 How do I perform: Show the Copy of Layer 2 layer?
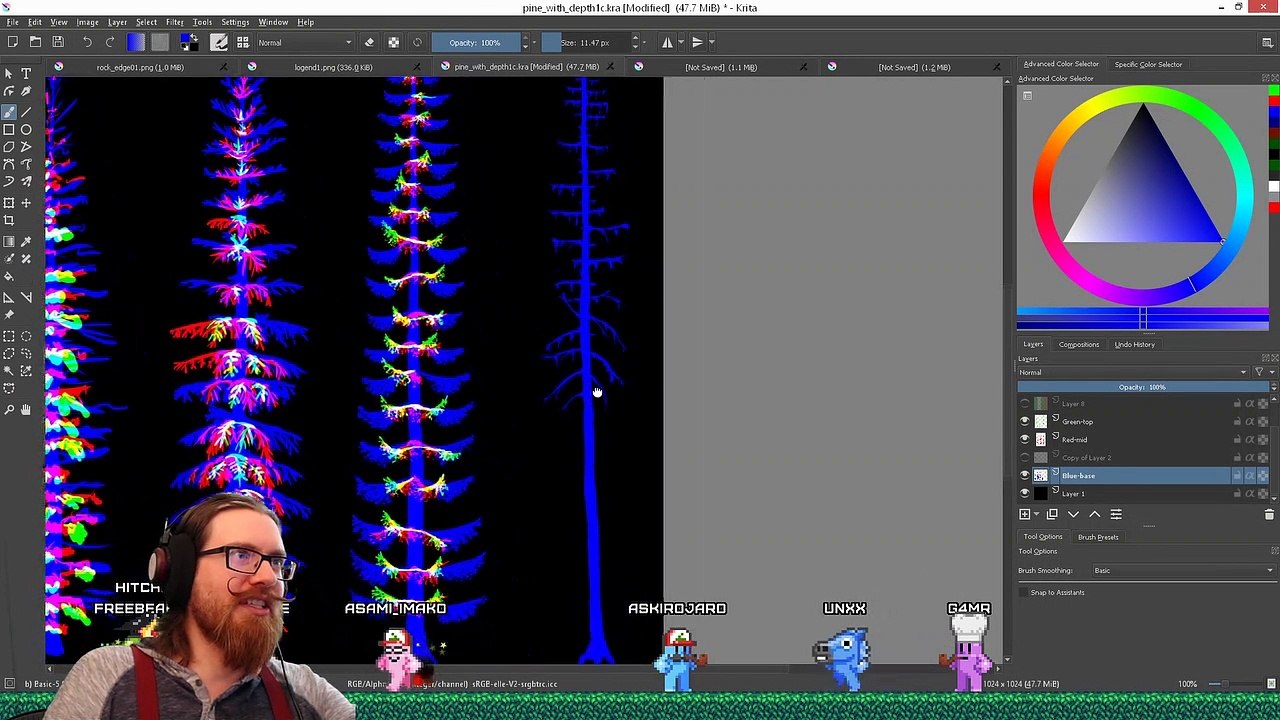[1024, 458]
